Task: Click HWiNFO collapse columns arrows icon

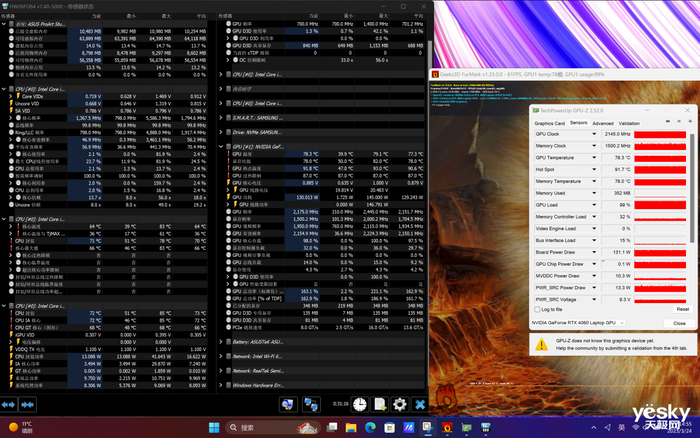Action: tap(28, 405)
